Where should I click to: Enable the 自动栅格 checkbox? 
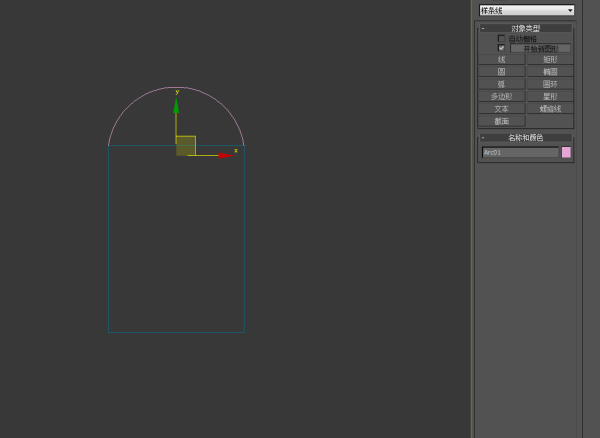click(x=501, y=39)
